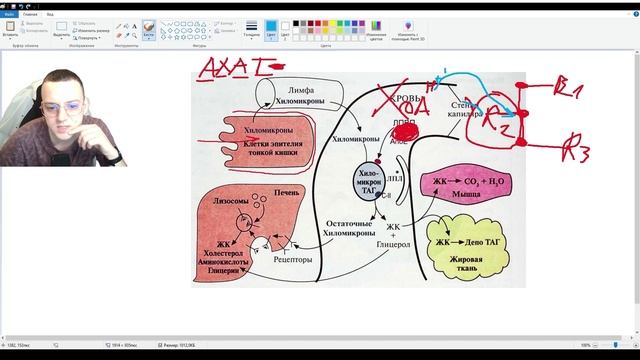640x360 pixels.
Task: Click the zoom in plus button
Action: (x=636, y=345)
